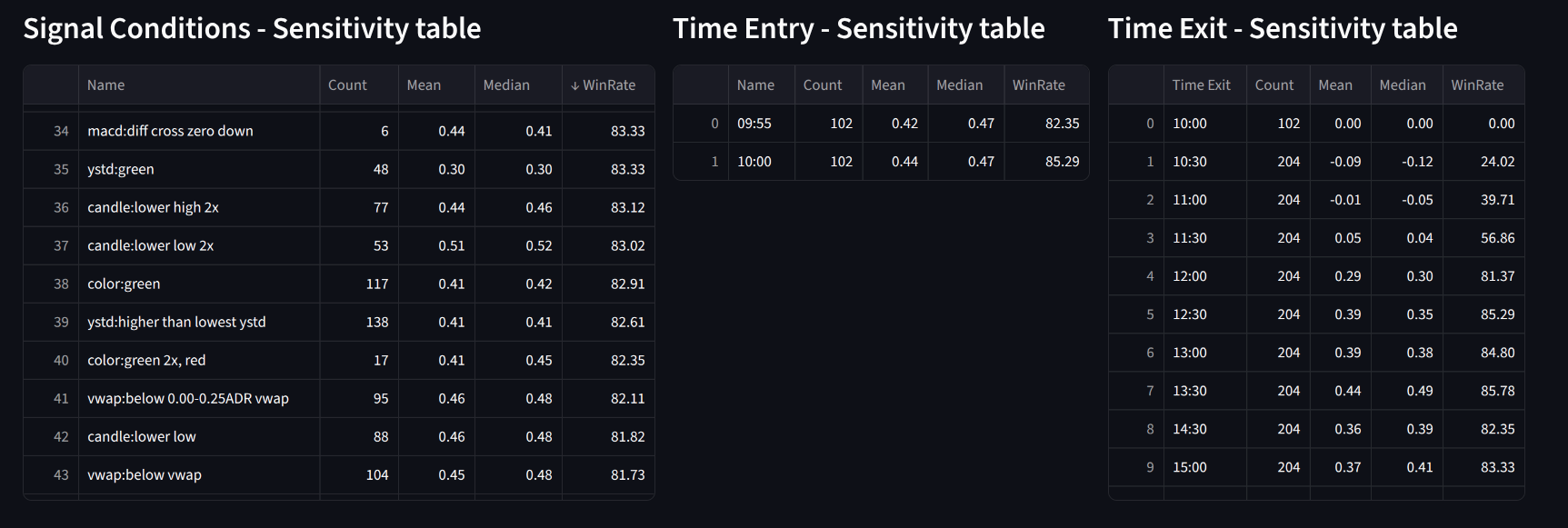Click Mean header in Signal Conditions table
The width and height of the screenshot is (1568, 528).
tap(424, 85)
